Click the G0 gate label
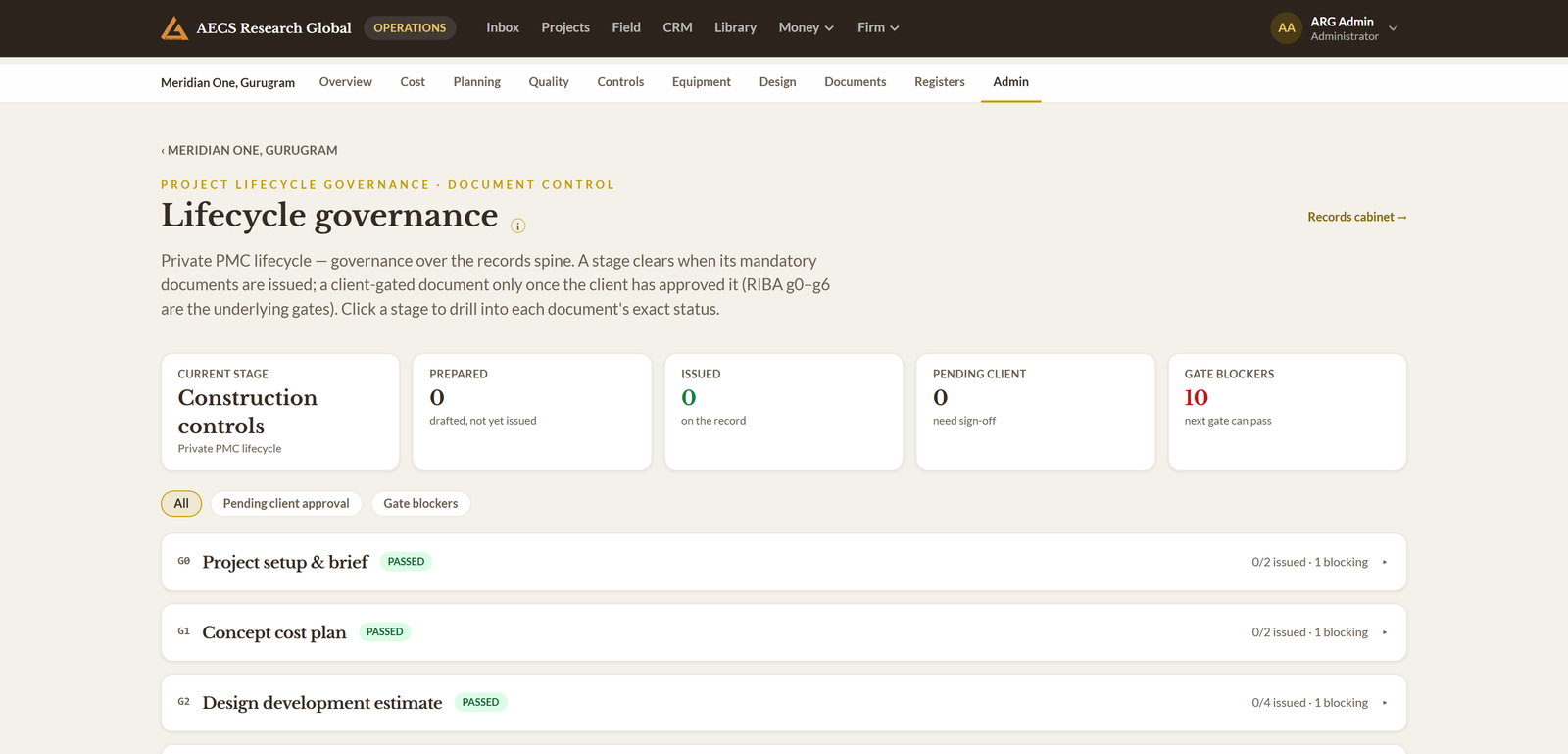The height and width of the screenshot is (754, 1568). [184, 561]
